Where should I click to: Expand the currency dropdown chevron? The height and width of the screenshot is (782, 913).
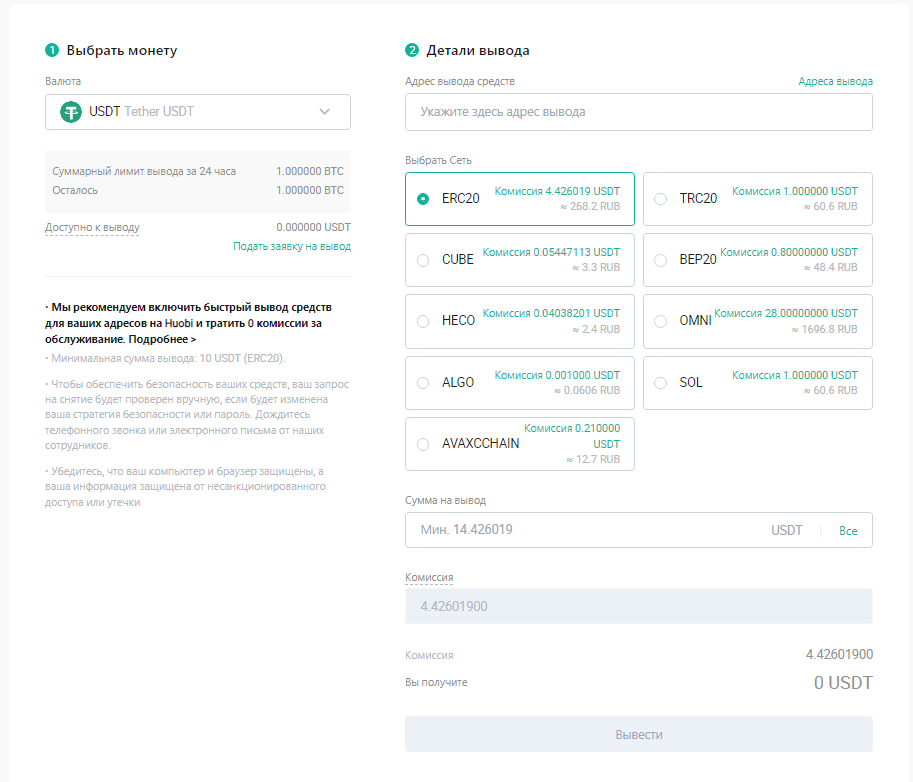tap(324, 112)
